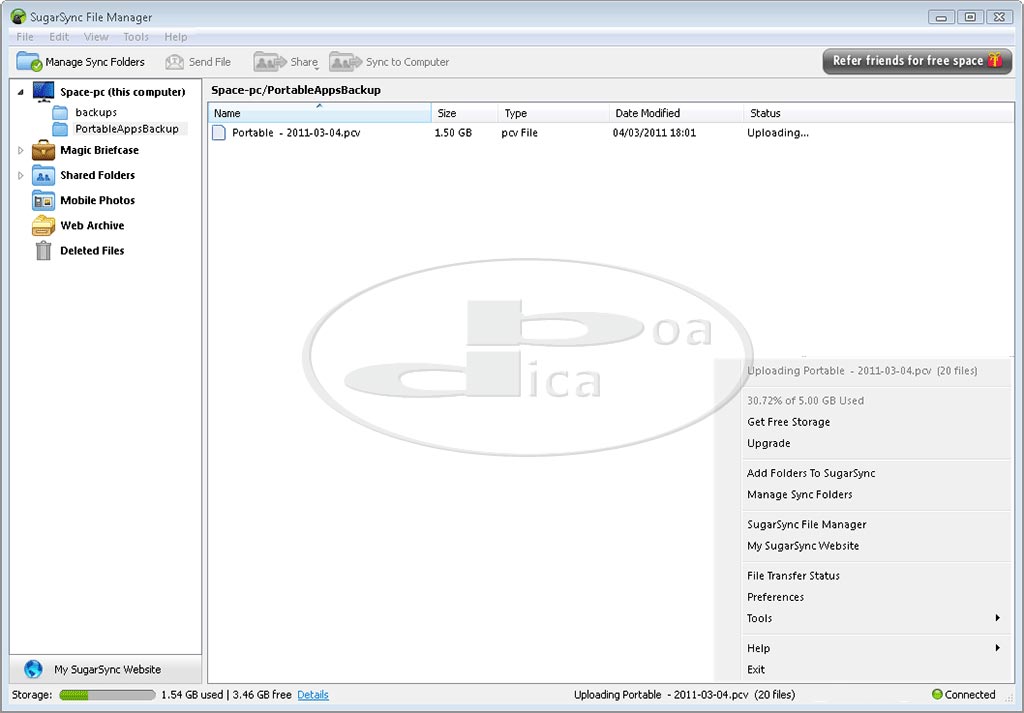Choose SugarSync File Manager in popup menu
This screenshot has height=713, width=1024.
pos(807,524)
